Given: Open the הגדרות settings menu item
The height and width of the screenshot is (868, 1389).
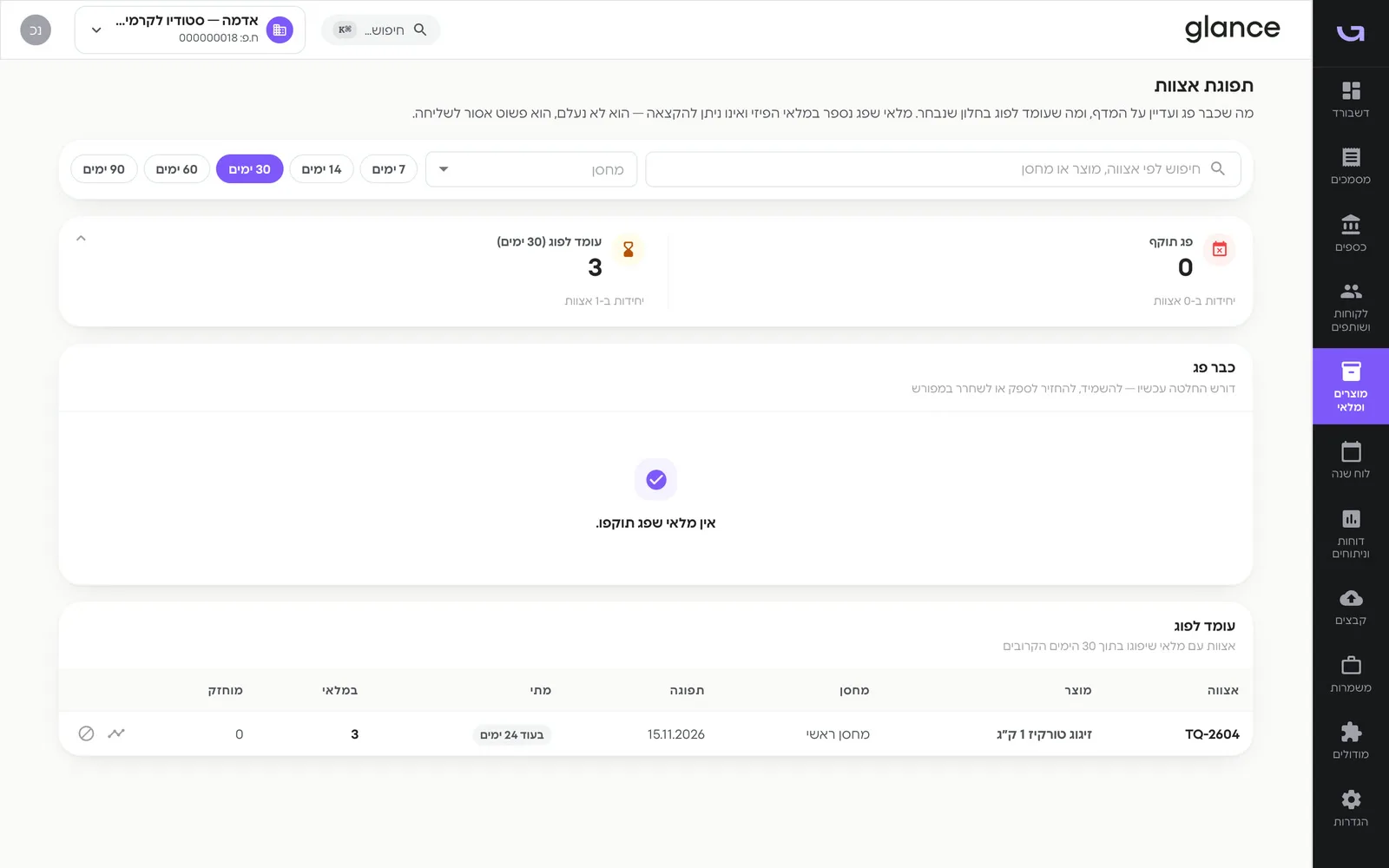Looking at the screenshot, I should click(x=1351, y=808).
